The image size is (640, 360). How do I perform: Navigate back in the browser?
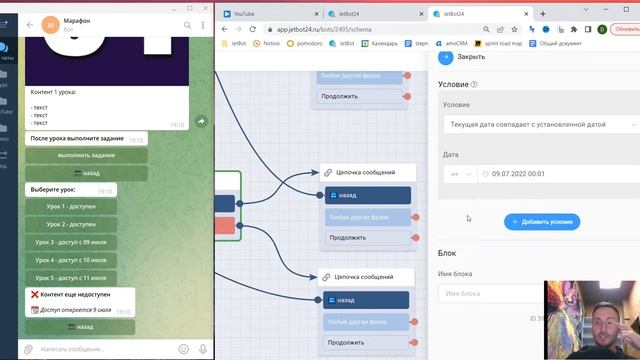224,29
